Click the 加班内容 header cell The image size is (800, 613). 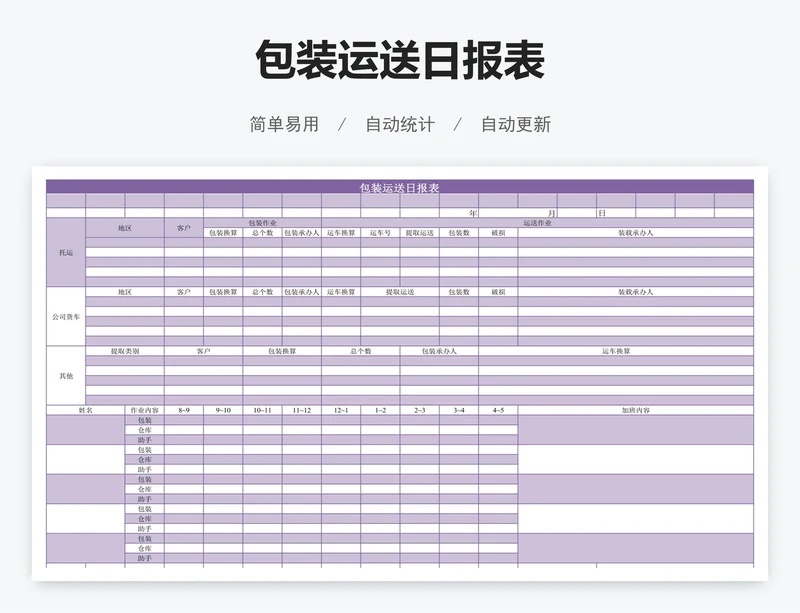(x=635, y=410)
